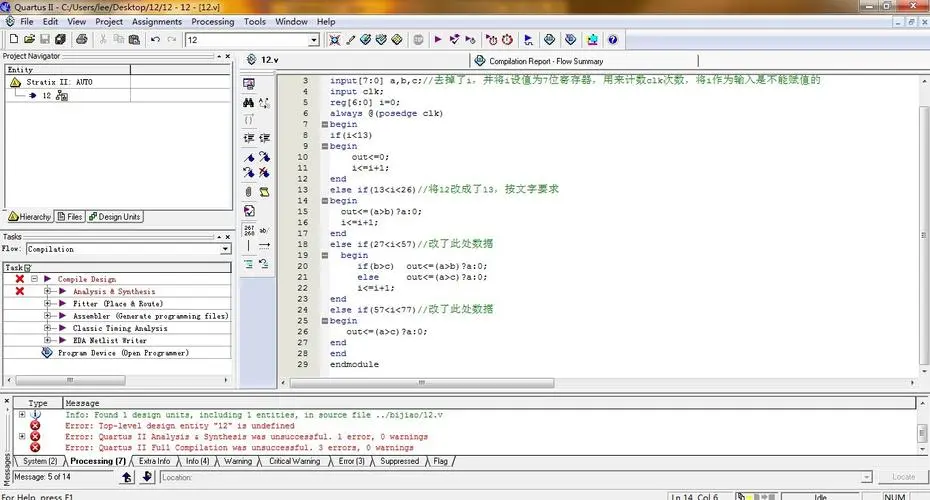
Task: Run the Assembler task play button
Action: (x=62, y=316)
